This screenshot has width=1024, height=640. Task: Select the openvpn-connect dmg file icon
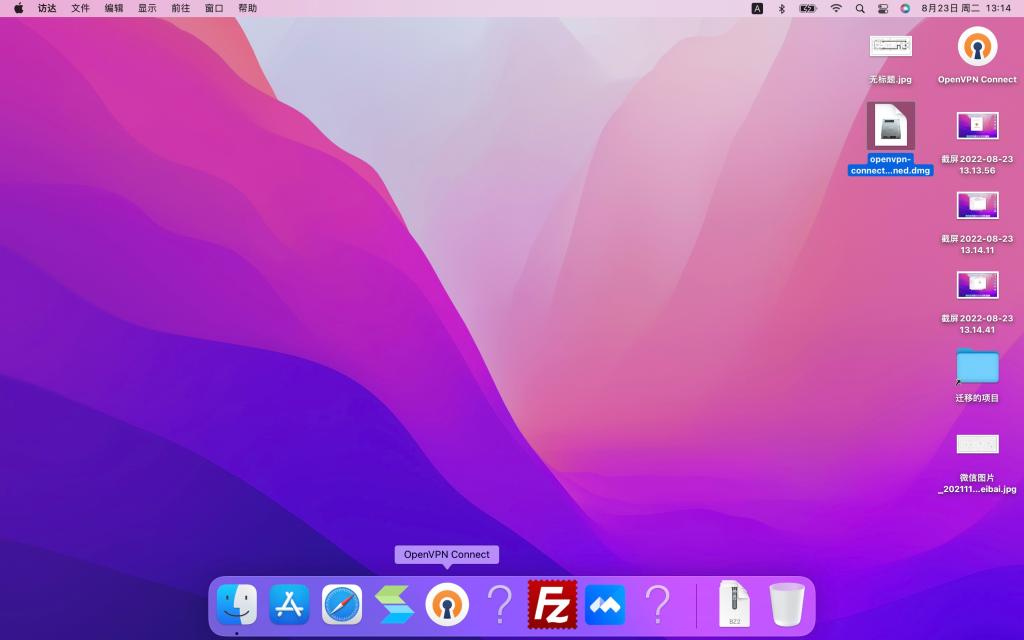(891, 125)
